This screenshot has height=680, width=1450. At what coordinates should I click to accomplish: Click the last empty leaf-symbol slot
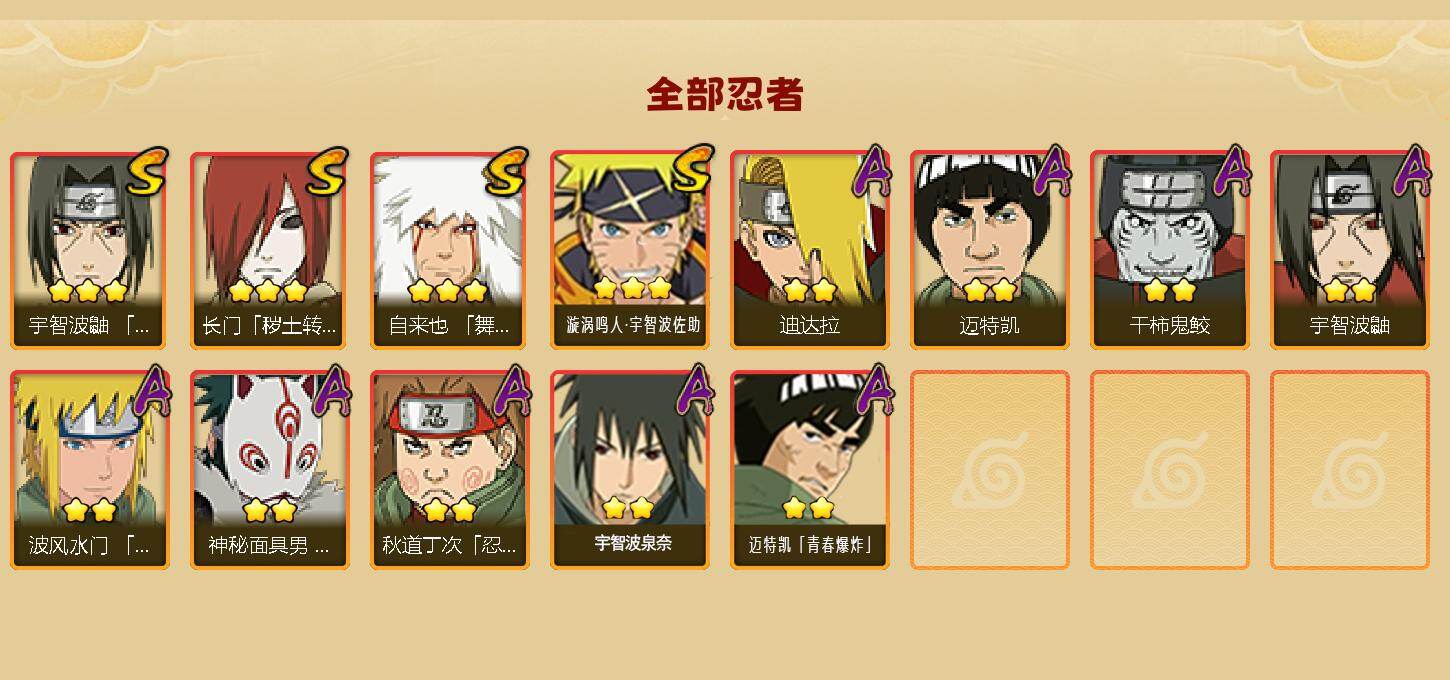(x=1350, y=470)
